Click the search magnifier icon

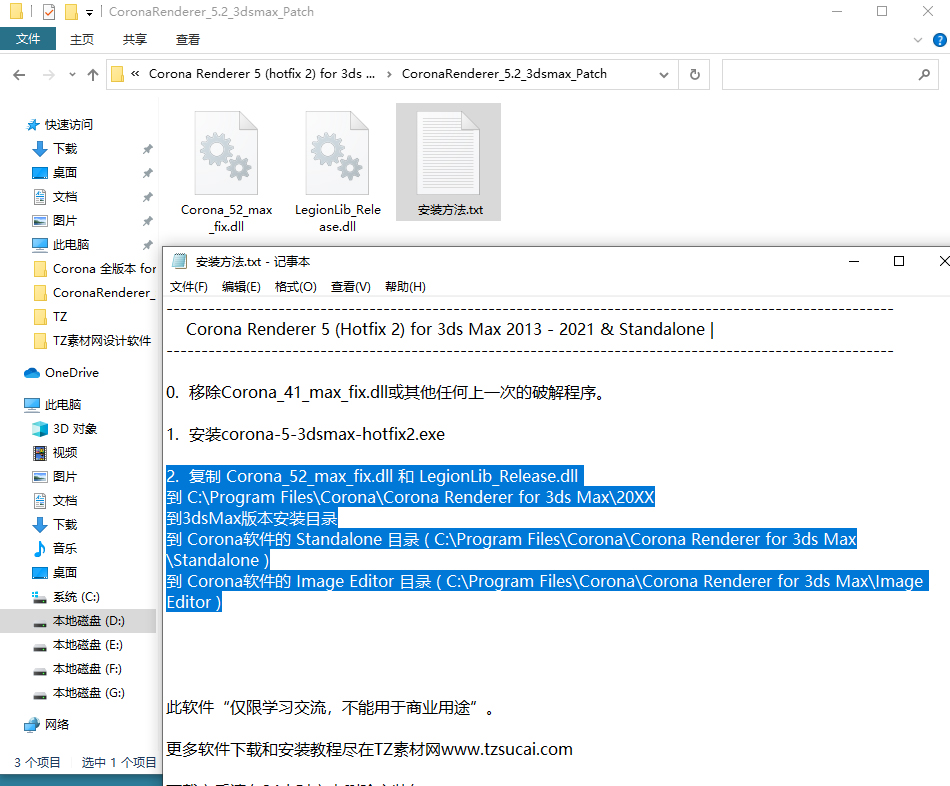coord(924,75)
